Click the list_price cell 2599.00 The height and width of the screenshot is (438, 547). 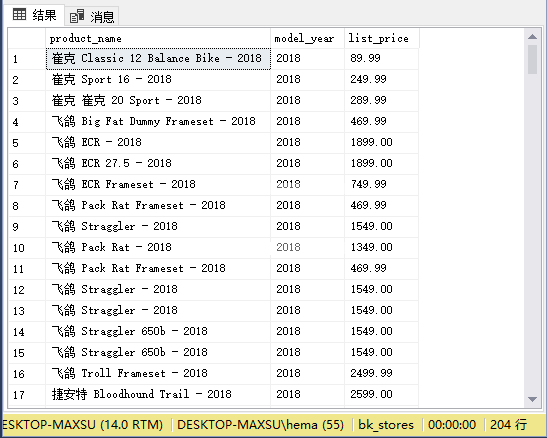(x=382, y=395)
